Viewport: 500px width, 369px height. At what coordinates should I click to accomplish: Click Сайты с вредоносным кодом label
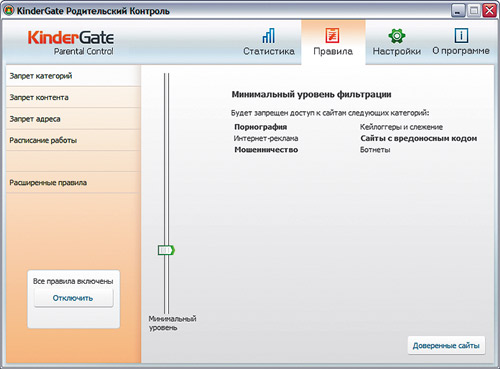418,138
